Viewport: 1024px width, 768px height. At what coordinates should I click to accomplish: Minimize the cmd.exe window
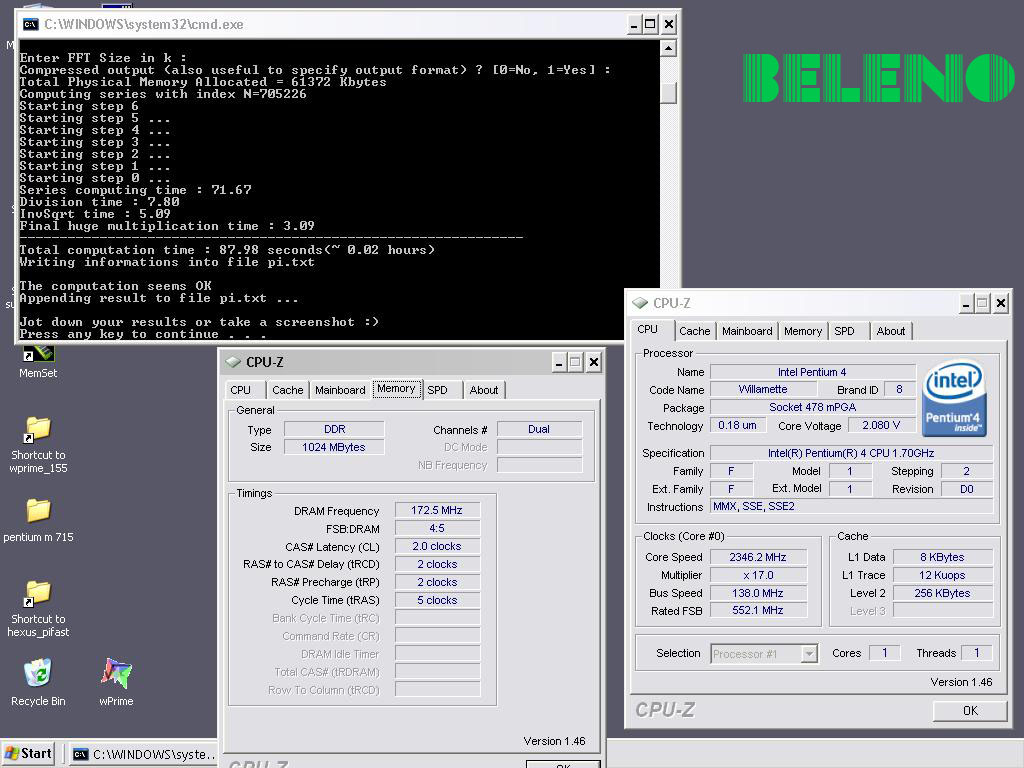coord(633,25)
